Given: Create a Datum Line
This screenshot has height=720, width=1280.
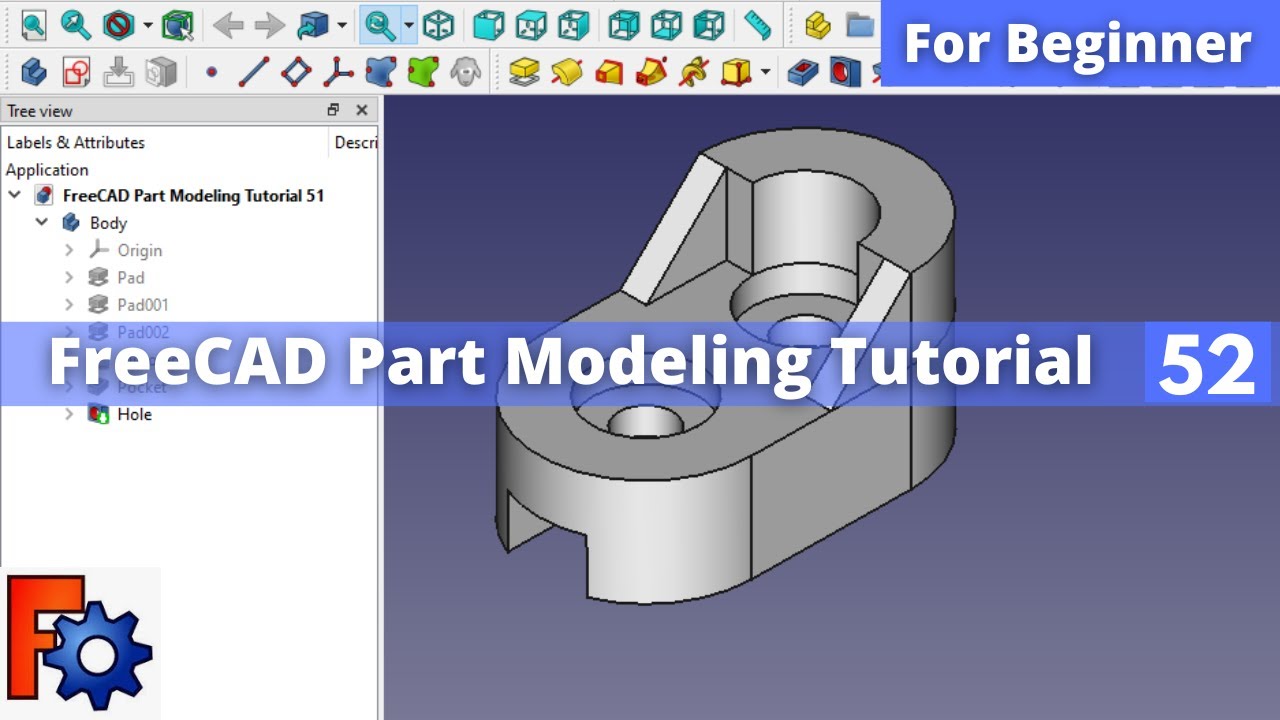Looking at the screenshot, I should click(x=254, y=71).
